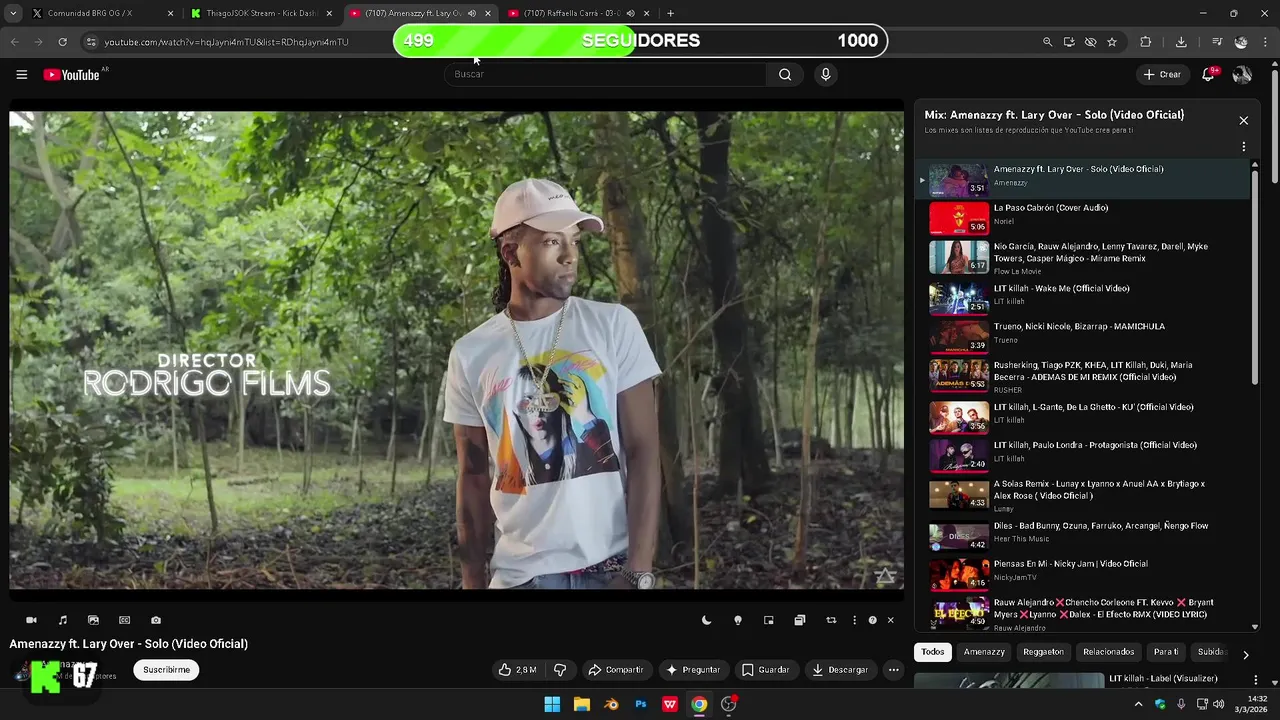Screen dimensions: 1280x720
Task: Click the Descargar button
Action: 840,670
